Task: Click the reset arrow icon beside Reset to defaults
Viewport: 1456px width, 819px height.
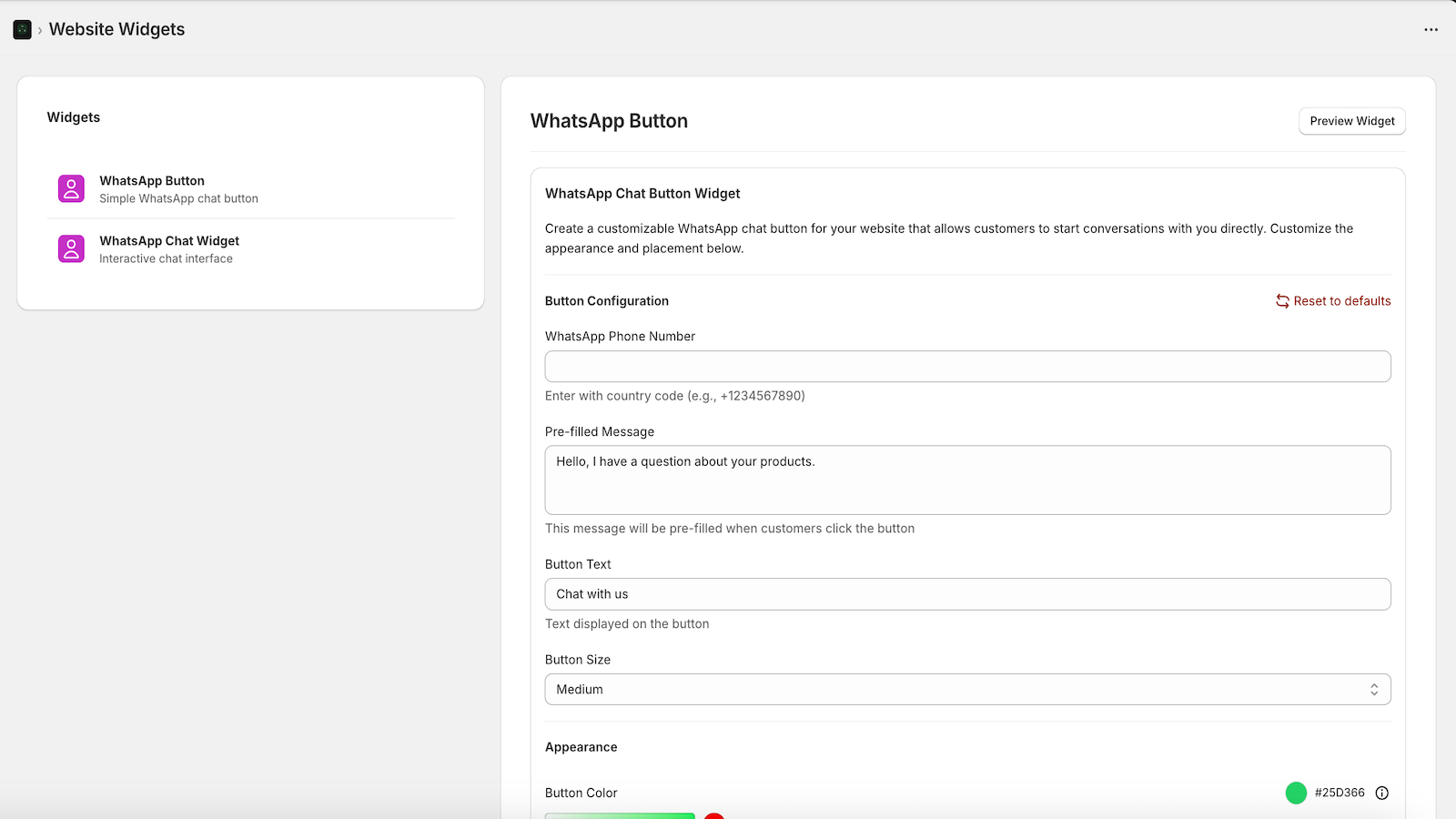Action: coord(1282,300)
